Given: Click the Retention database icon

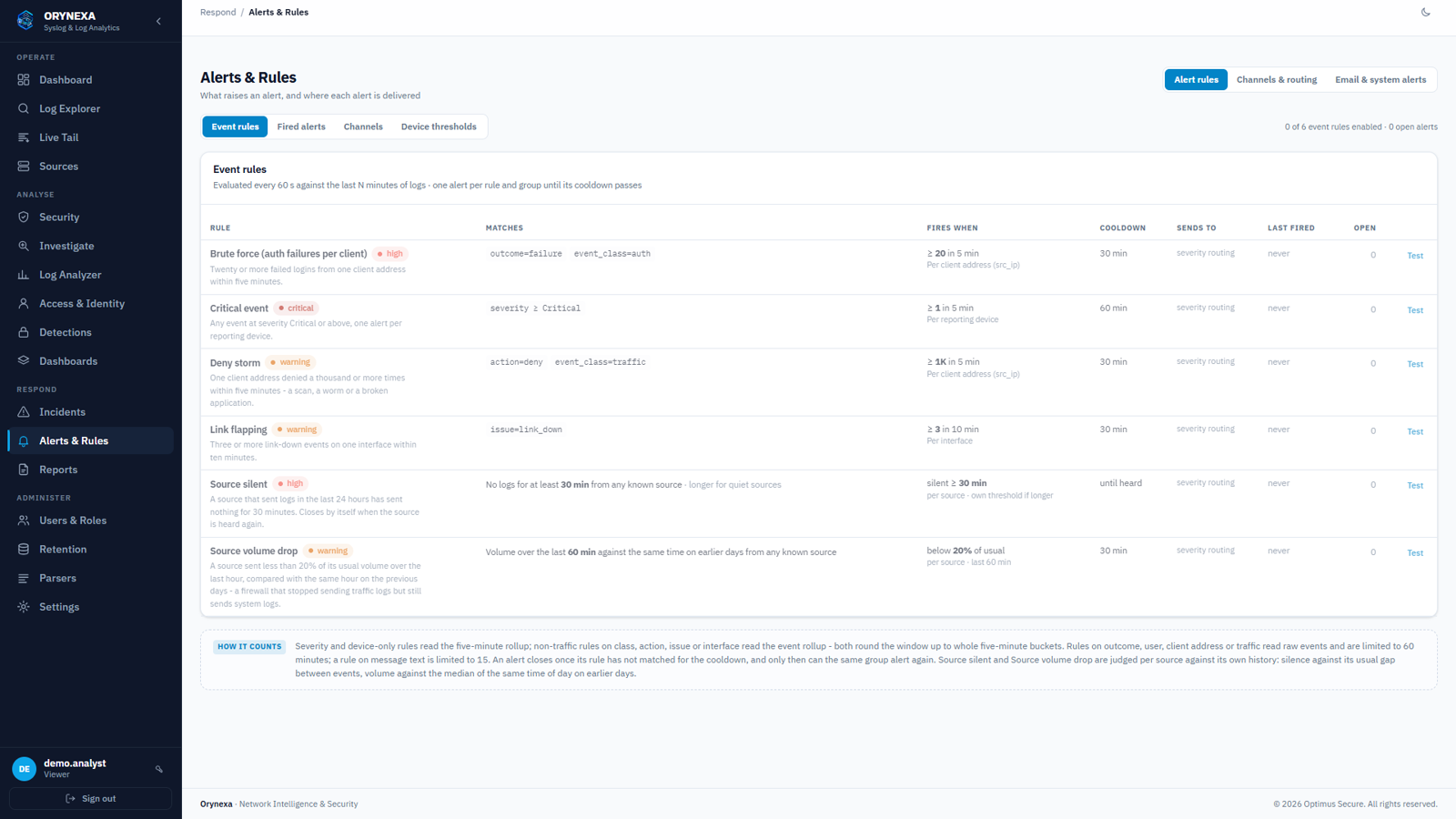Looking at the screenshot, I should tap(24, 550).
